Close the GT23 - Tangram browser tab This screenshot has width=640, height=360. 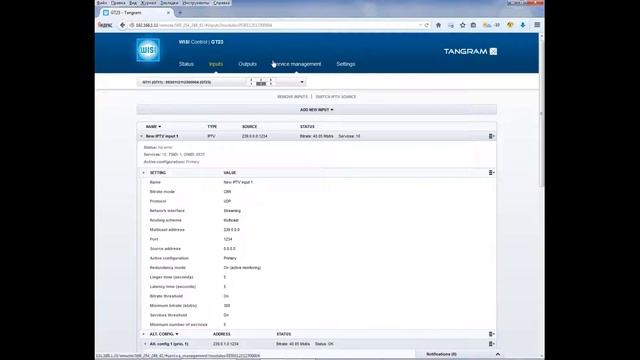168,13
